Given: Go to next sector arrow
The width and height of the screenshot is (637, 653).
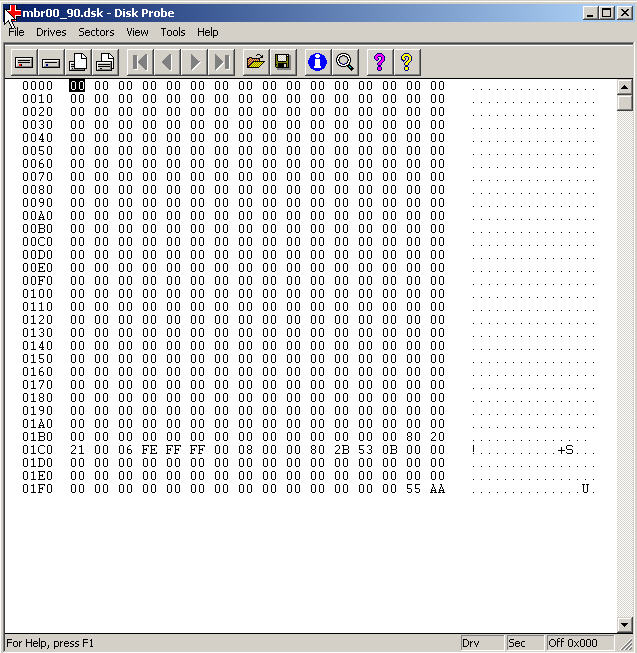Looking at the screenshot, I should [194, 62].
